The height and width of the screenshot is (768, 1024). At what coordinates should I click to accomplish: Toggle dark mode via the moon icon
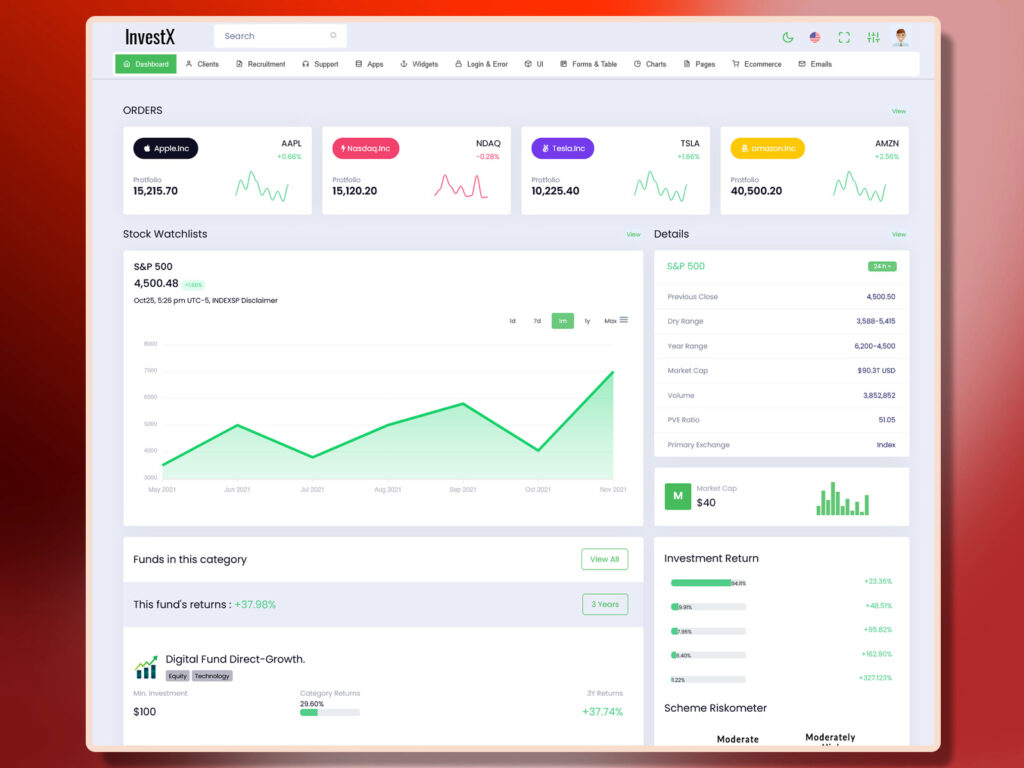788,36
